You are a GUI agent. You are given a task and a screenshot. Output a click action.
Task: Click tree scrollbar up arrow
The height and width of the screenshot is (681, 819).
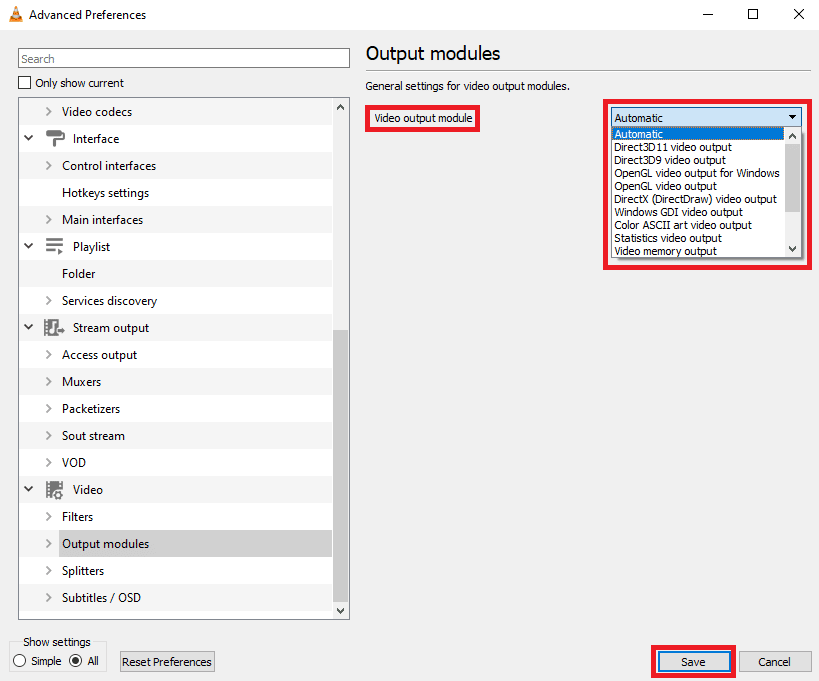pyautogui.click(x=341, y=107)
